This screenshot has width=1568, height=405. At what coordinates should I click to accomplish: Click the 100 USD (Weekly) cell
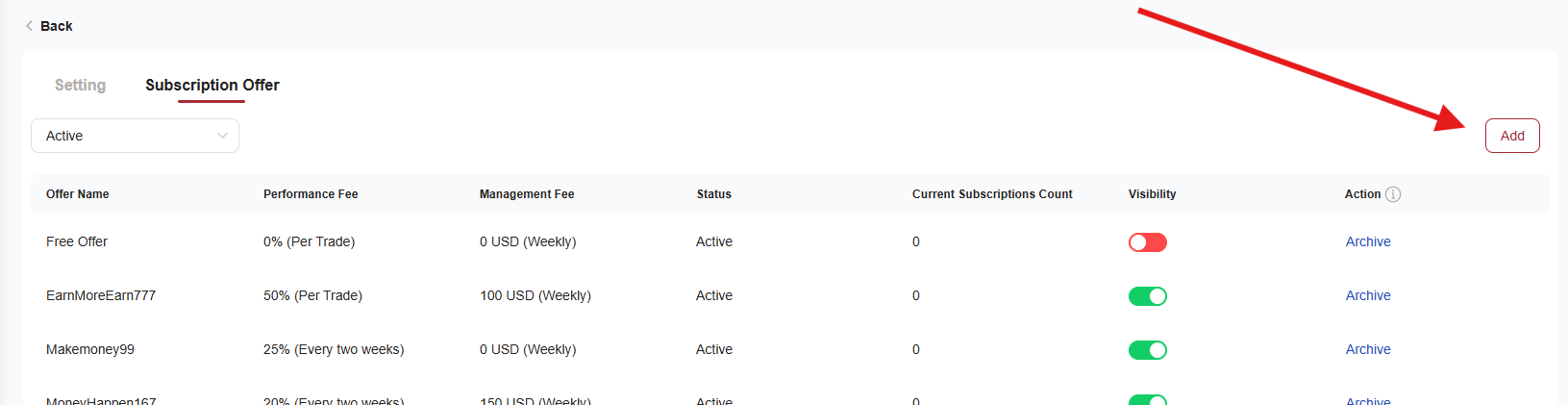coord(535,295)
